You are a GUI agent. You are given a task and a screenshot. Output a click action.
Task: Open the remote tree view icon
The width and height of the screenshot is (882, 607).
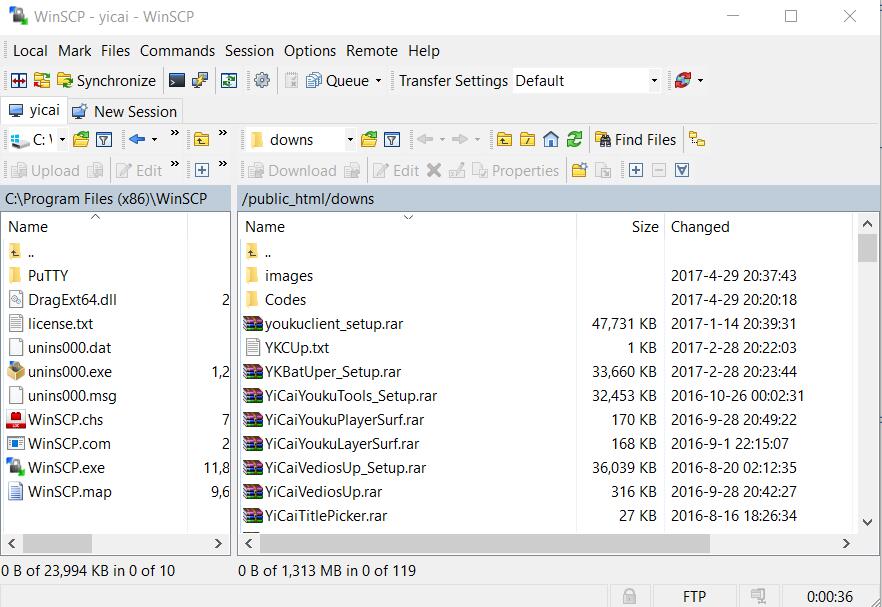(x=697, y=140)
